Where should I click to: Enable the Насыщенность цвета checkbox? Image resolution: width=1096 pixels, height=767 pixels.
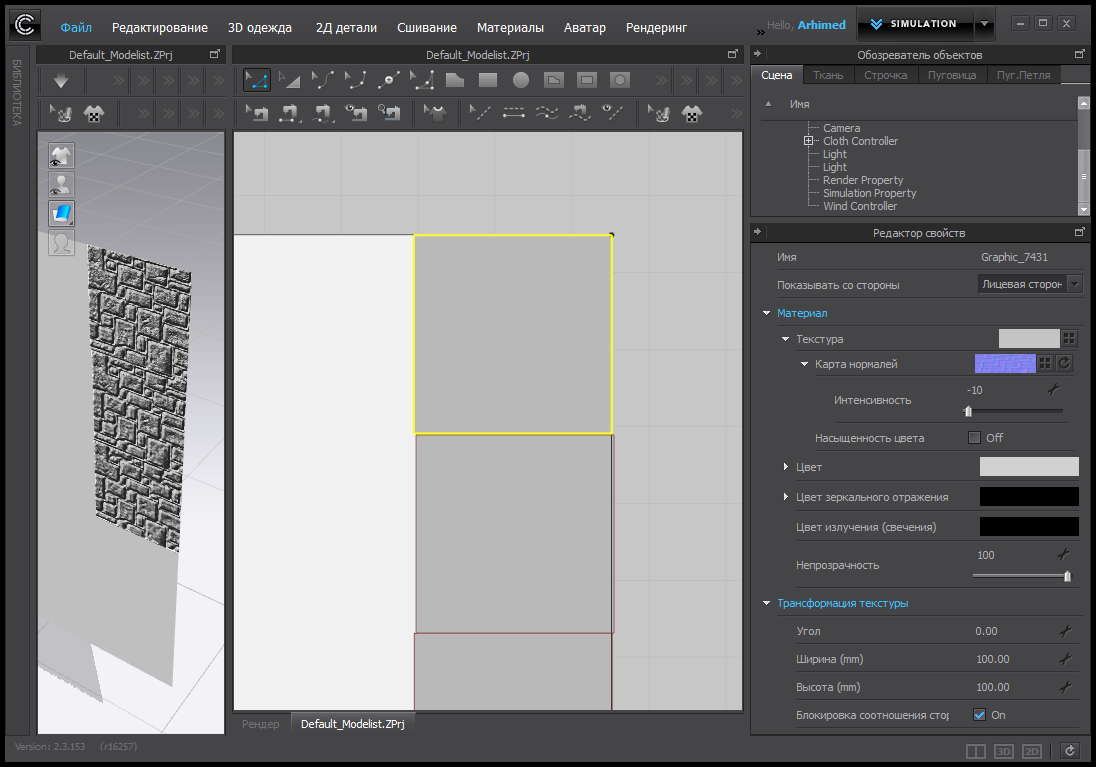pos(975,438)
